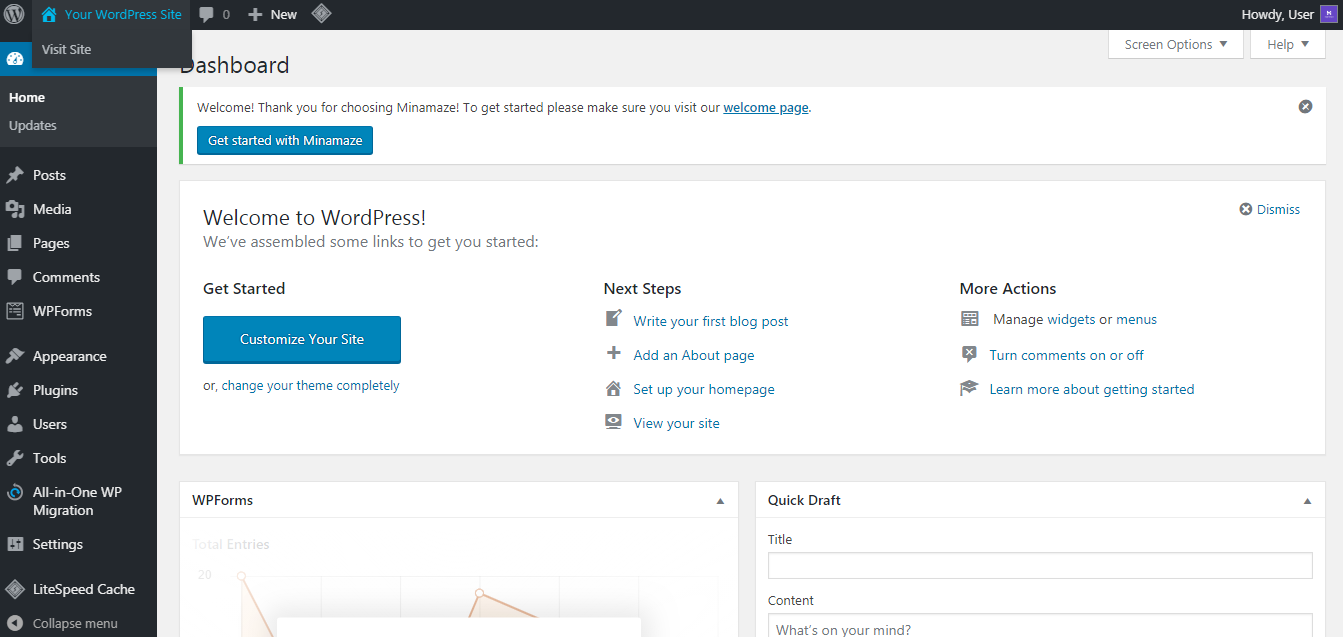Click the Quick Draft Title field
The width and height of the screenshot is (1343, 637).
point(1040,565)
